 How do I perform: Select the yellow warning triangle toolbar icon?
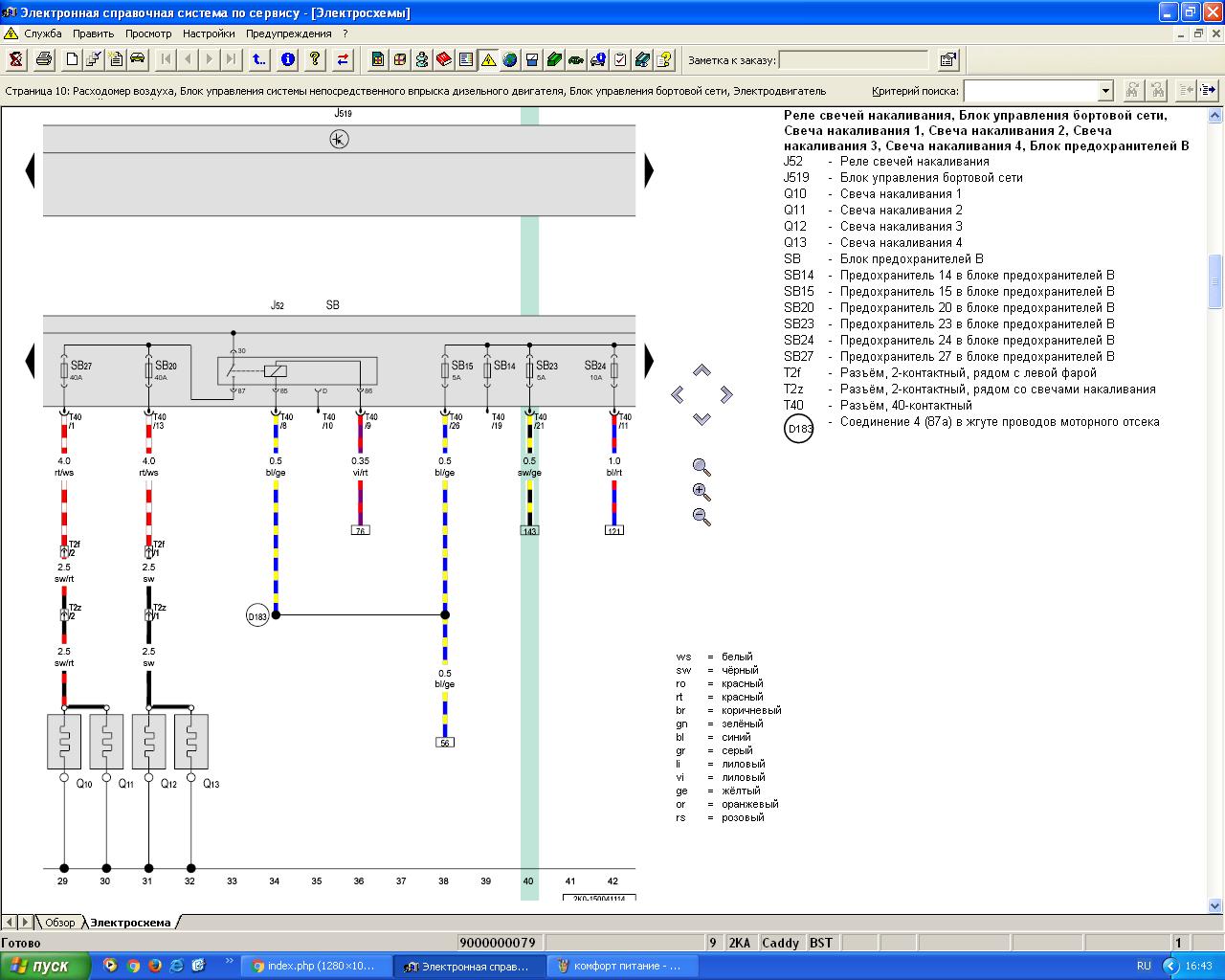tap(488, 59)
